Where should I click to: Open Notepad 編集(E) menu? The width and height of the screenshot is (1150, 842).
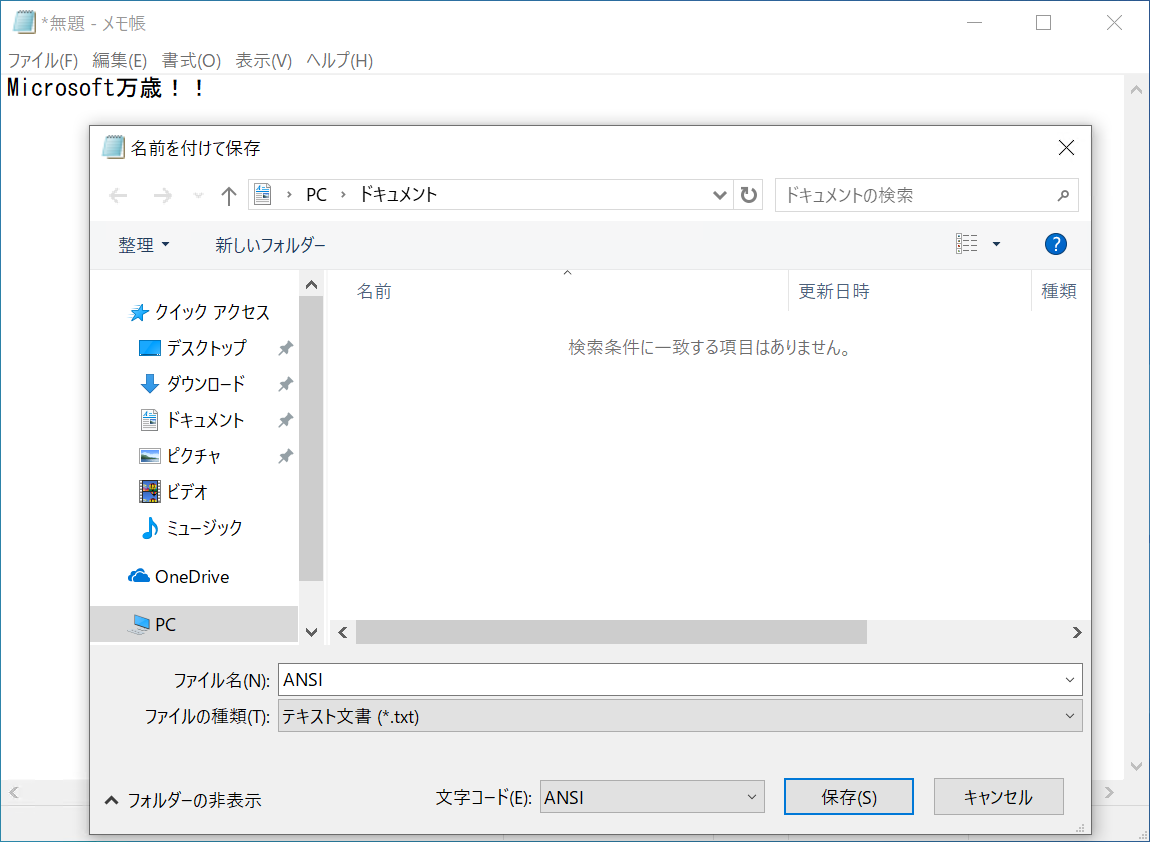(120, 60)
